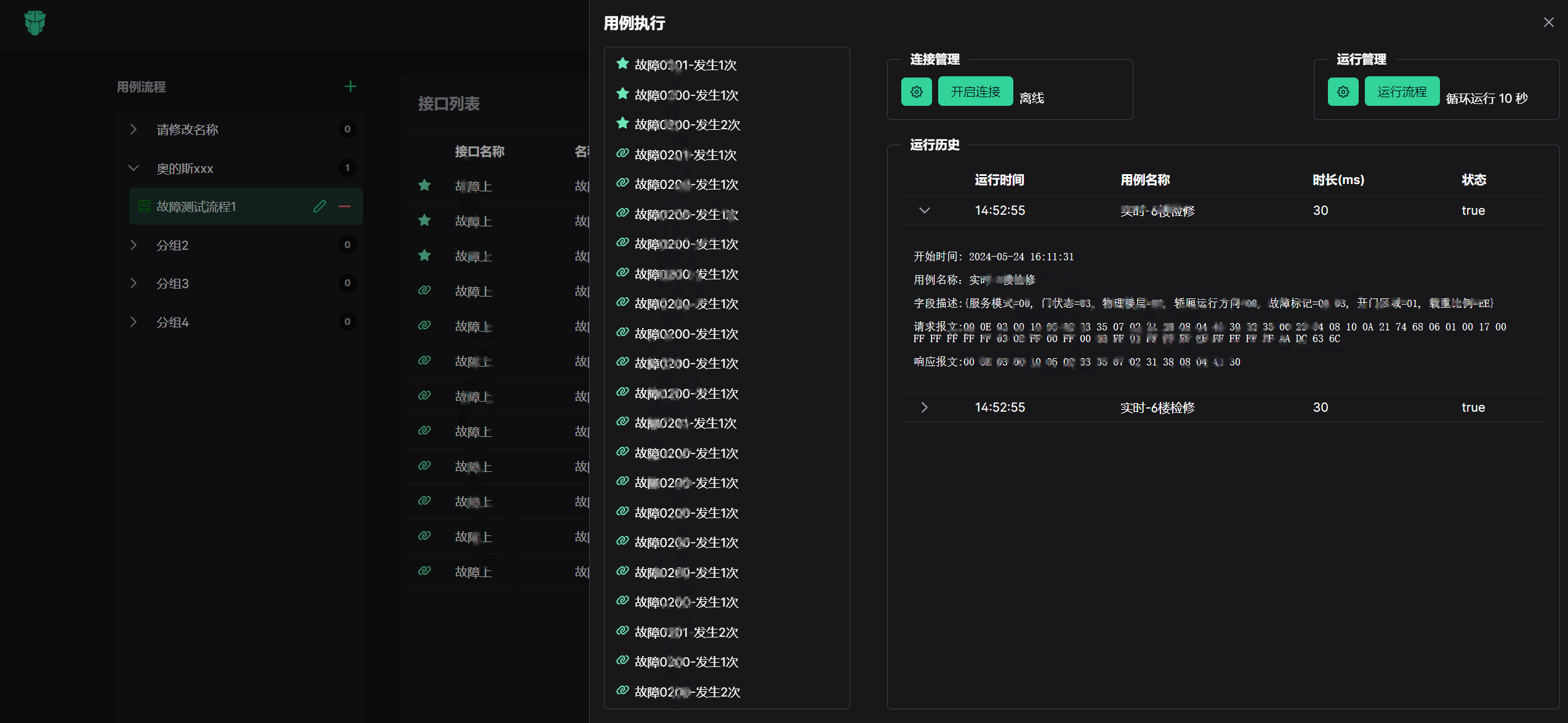Click the 运行流程 button

click(x=1402, y=92)
